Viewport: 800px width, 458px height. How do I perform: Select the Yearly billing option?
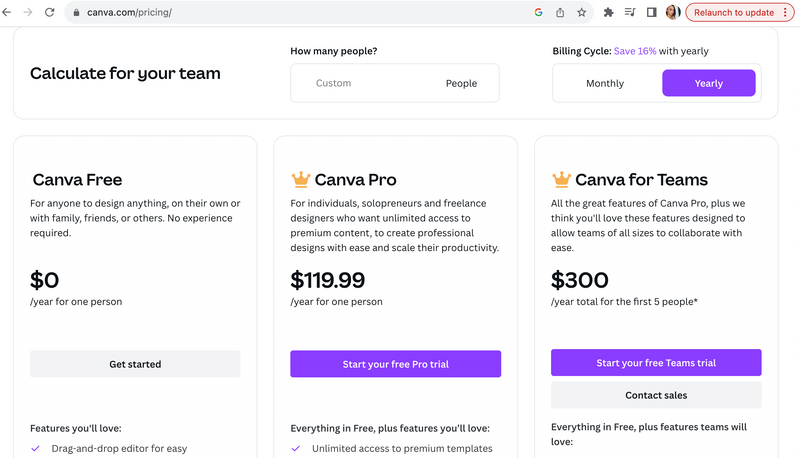click(x=708, y=83)
